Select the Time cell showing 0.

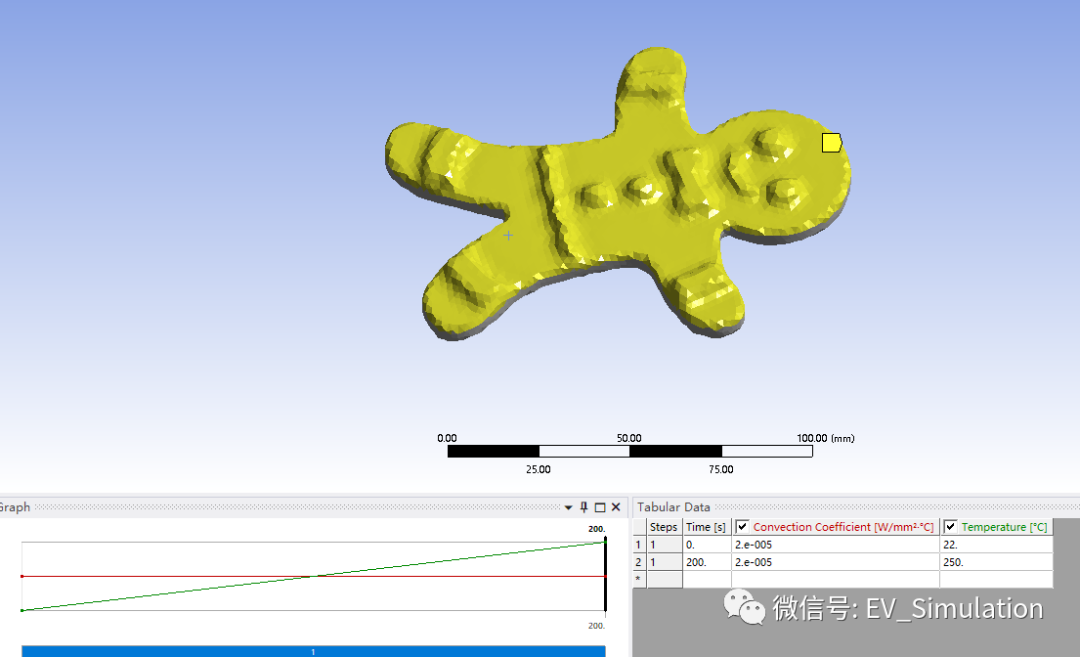click(707, 545)
